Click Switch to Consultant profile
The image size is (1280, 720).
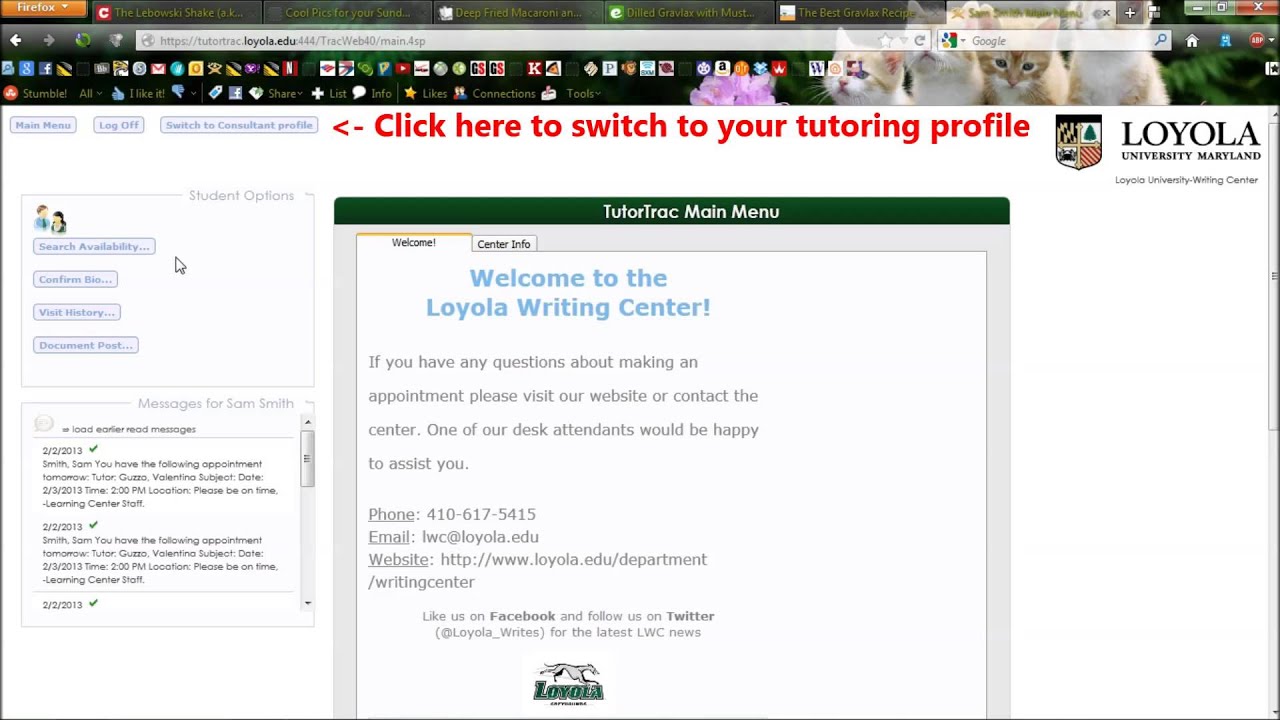tap(239, 125)
